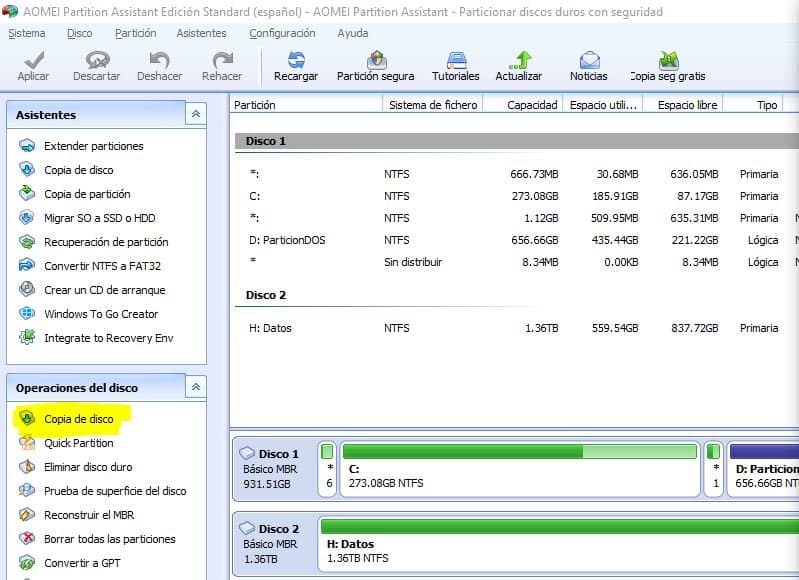Screen dimensions: 799x580
Task: Click the Tipo column header
Action: point(753,105)
